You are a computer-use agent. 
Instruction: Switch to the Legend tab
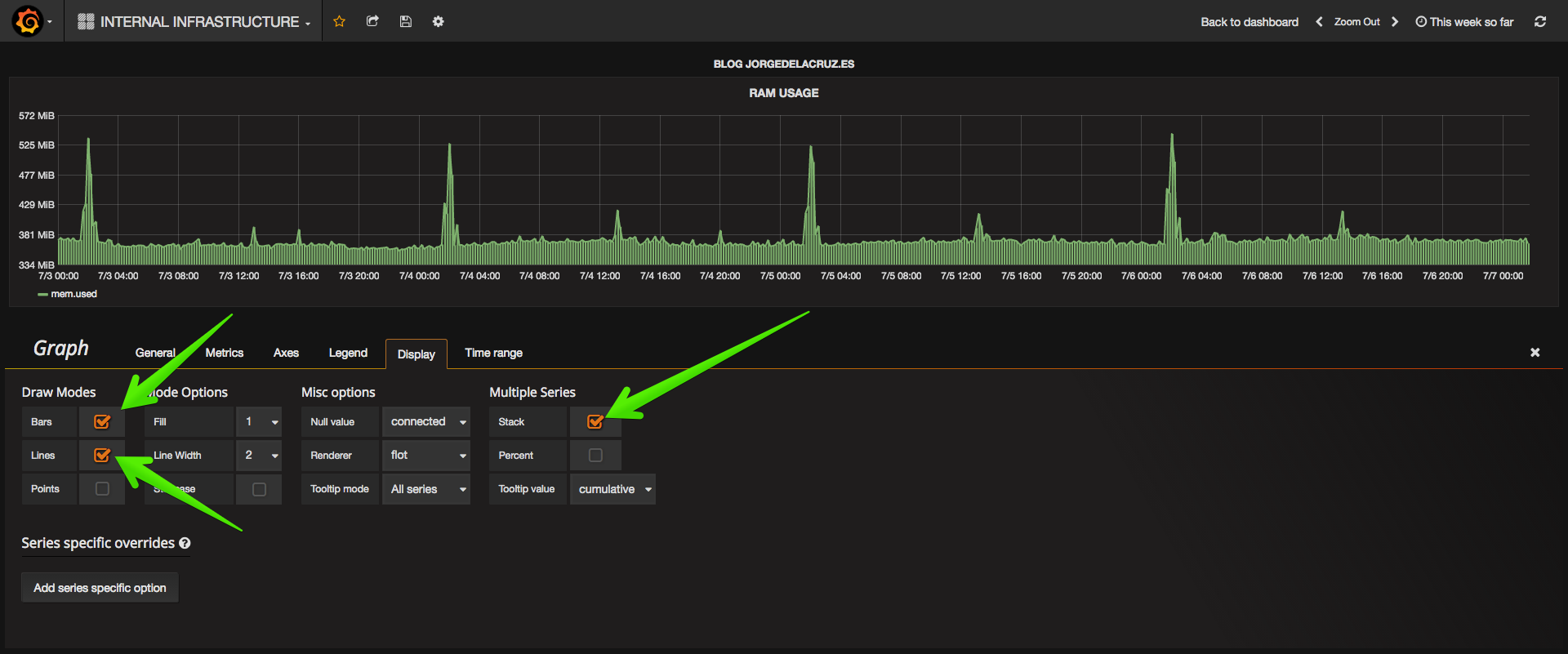348,353
